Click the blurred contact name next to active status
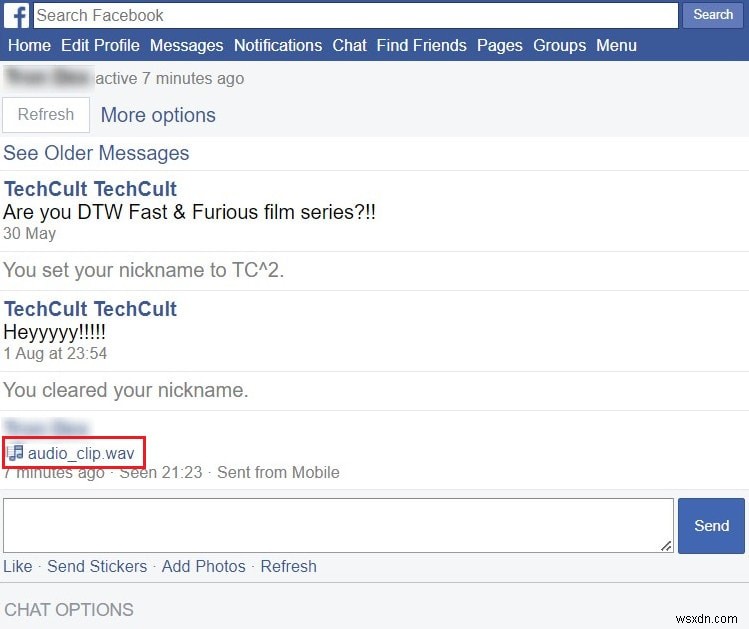 point(48,78)
